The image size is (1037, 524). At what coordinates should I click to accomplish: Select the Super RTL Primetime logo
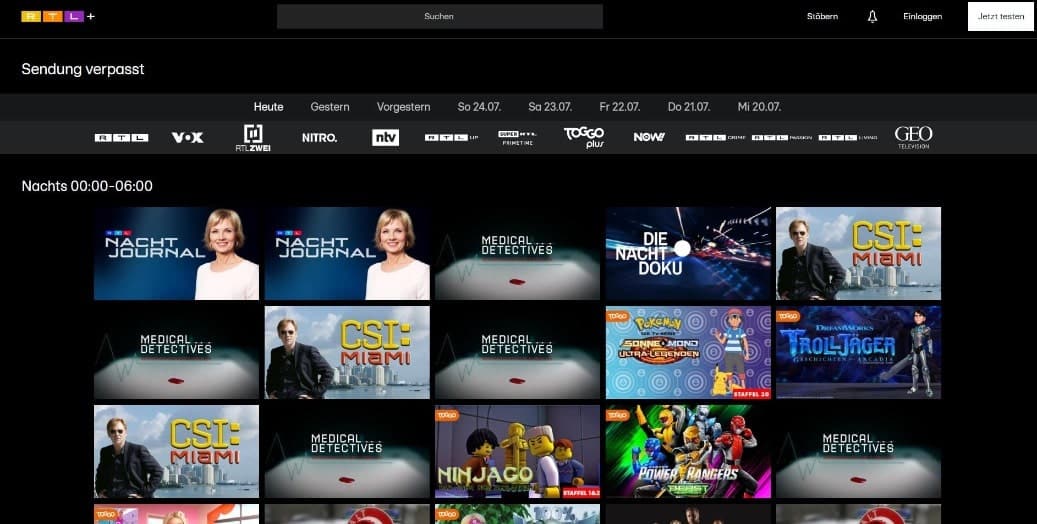[517, 138]
